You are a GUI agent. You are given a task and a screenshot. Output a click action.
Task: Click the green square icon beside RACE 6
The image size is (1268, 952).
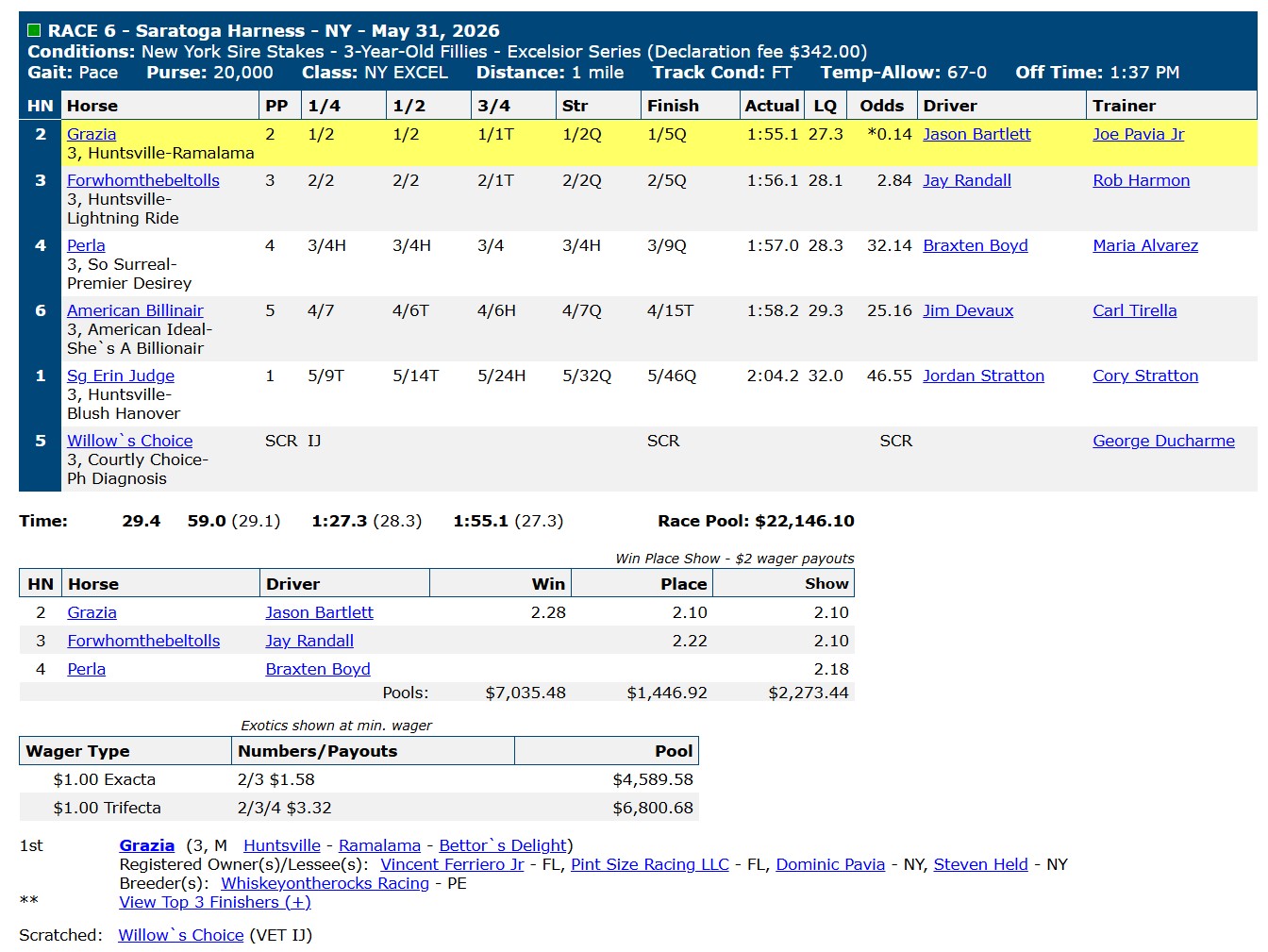pyautogui.click(x=34, y=31)
